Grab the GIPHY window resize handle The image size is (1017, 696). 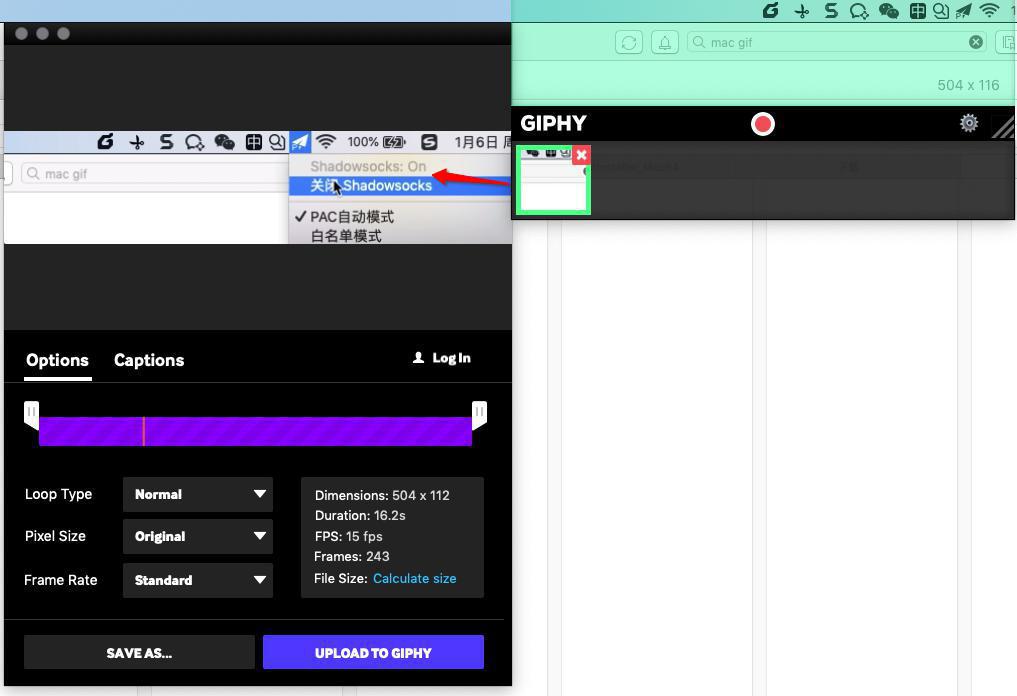pyautogui.click(x=1003, y=127)
